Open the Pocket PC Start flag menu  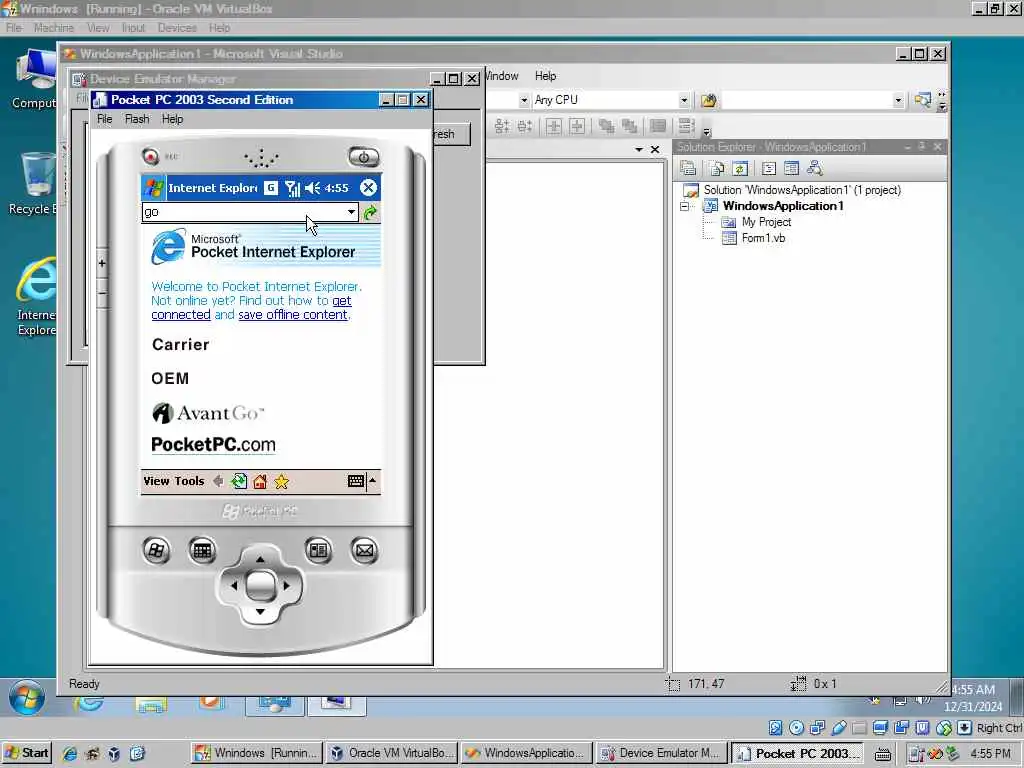pos(154,188)
